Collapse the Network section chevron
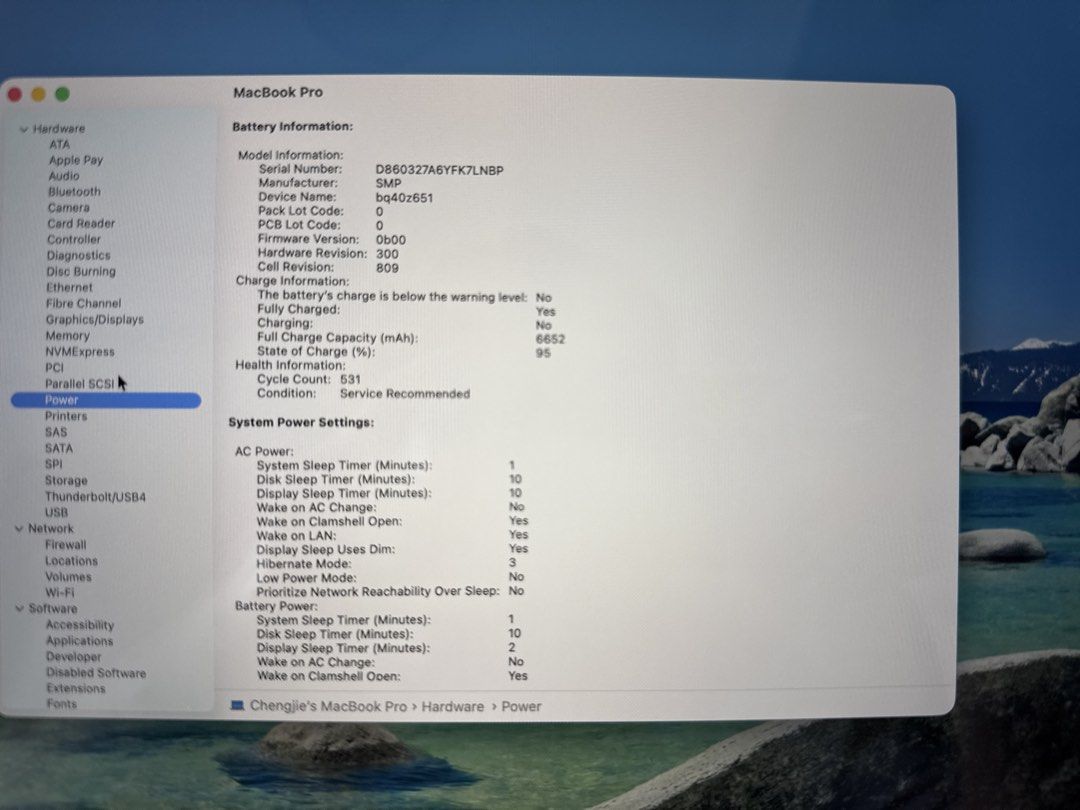This screenshot has width=1080, height=810. [19, 529]
